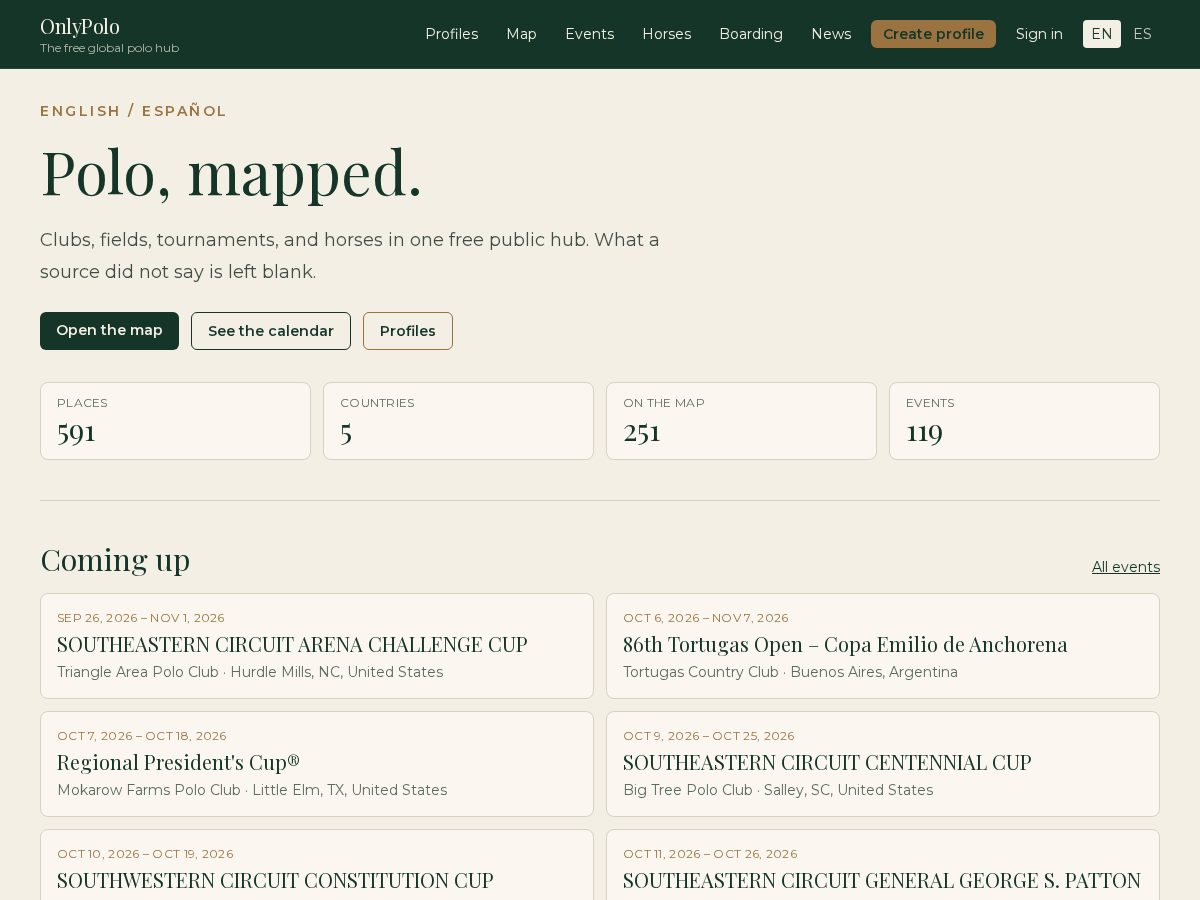
Task: Open the Horses nav item
Action: coord(666,34)
